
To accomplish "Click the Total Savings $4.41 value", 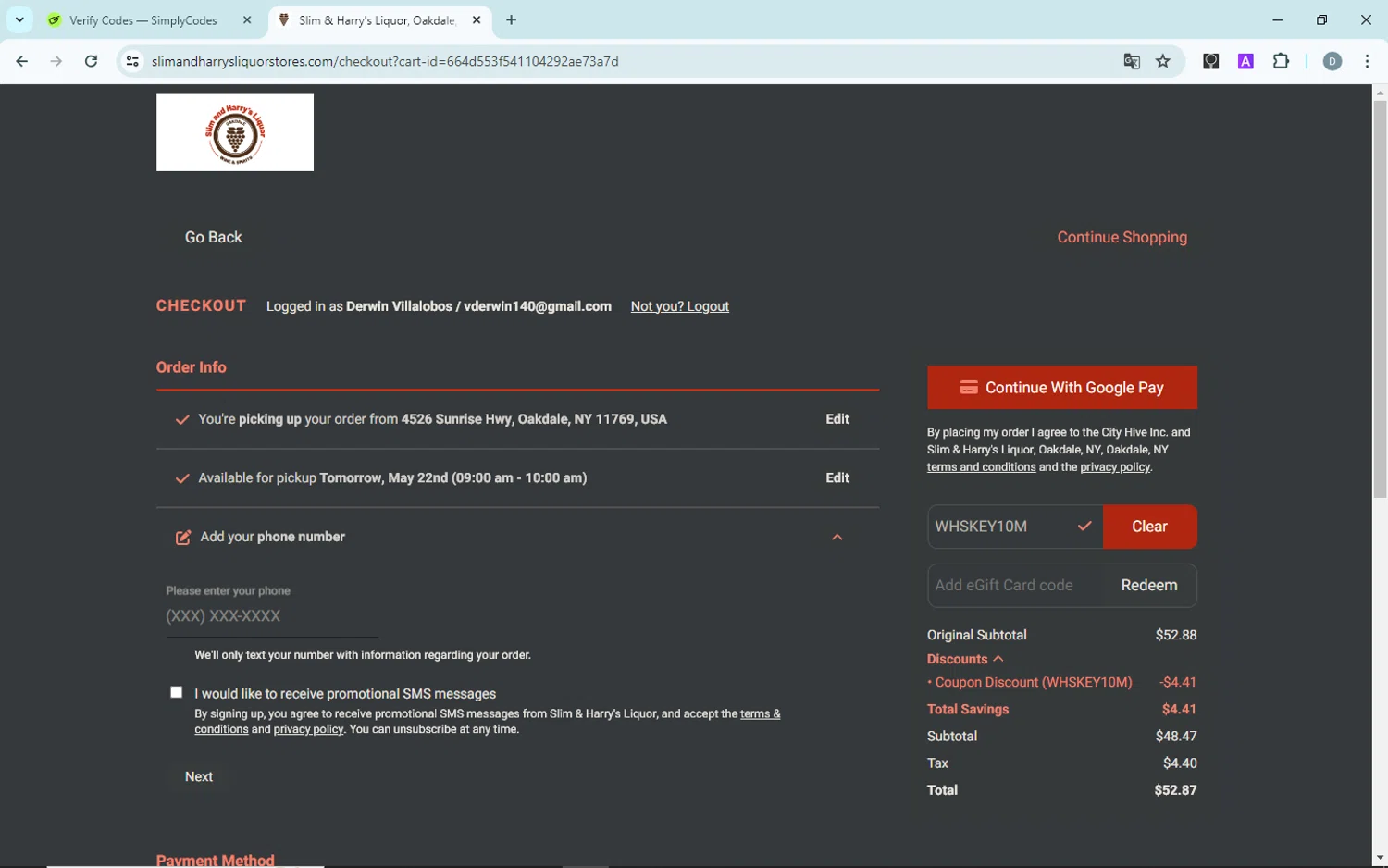I will pyautogui.click(x=1179, y=710).
